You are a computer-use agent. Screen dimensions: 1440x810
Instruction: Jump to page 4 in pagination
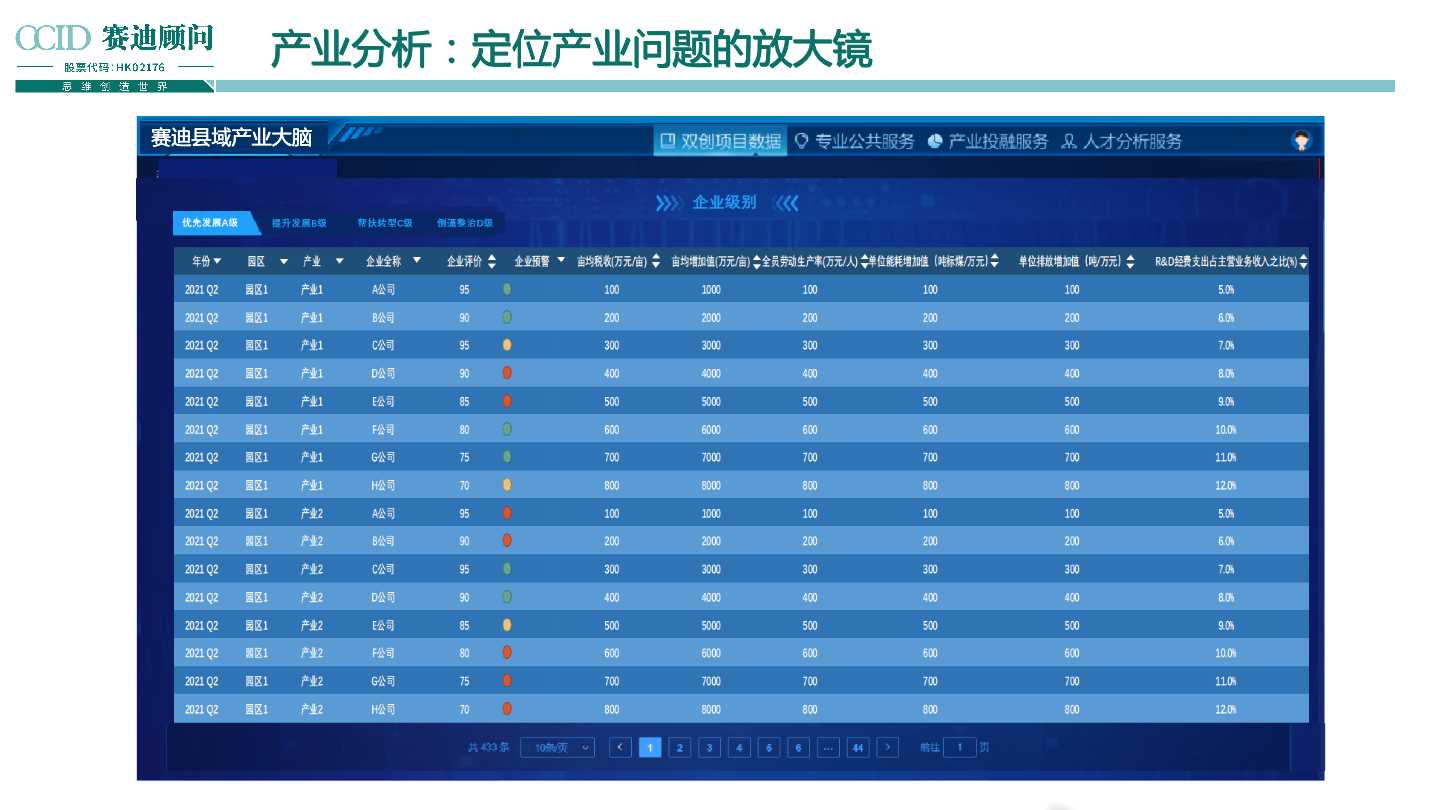(739, 747)
